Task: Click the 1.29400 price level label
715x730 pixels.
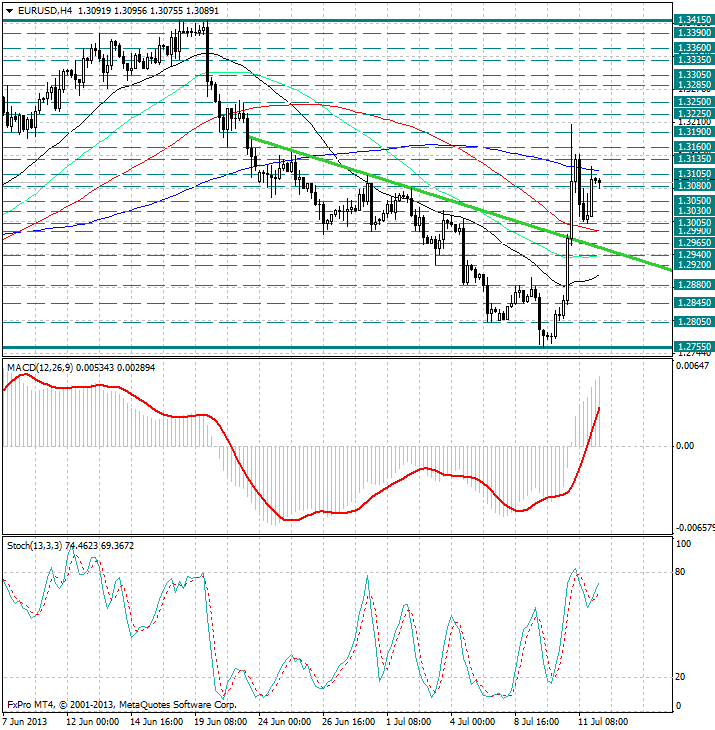Action: [x=694, y=255]
